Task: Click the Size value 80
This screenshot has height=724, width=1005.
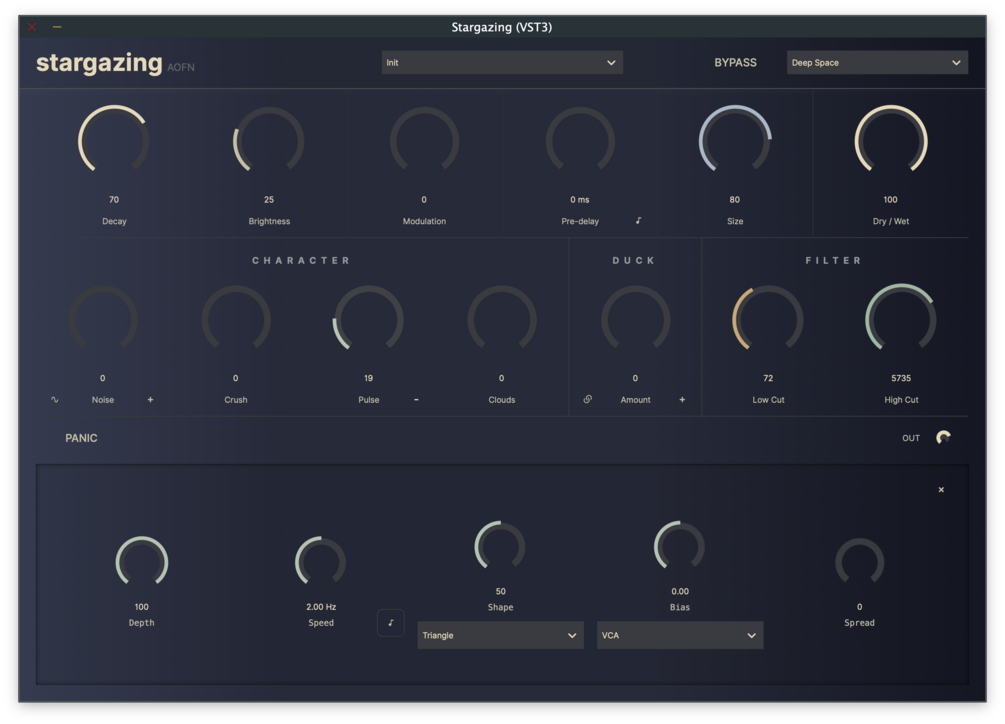Action: [x=735, y=200]
